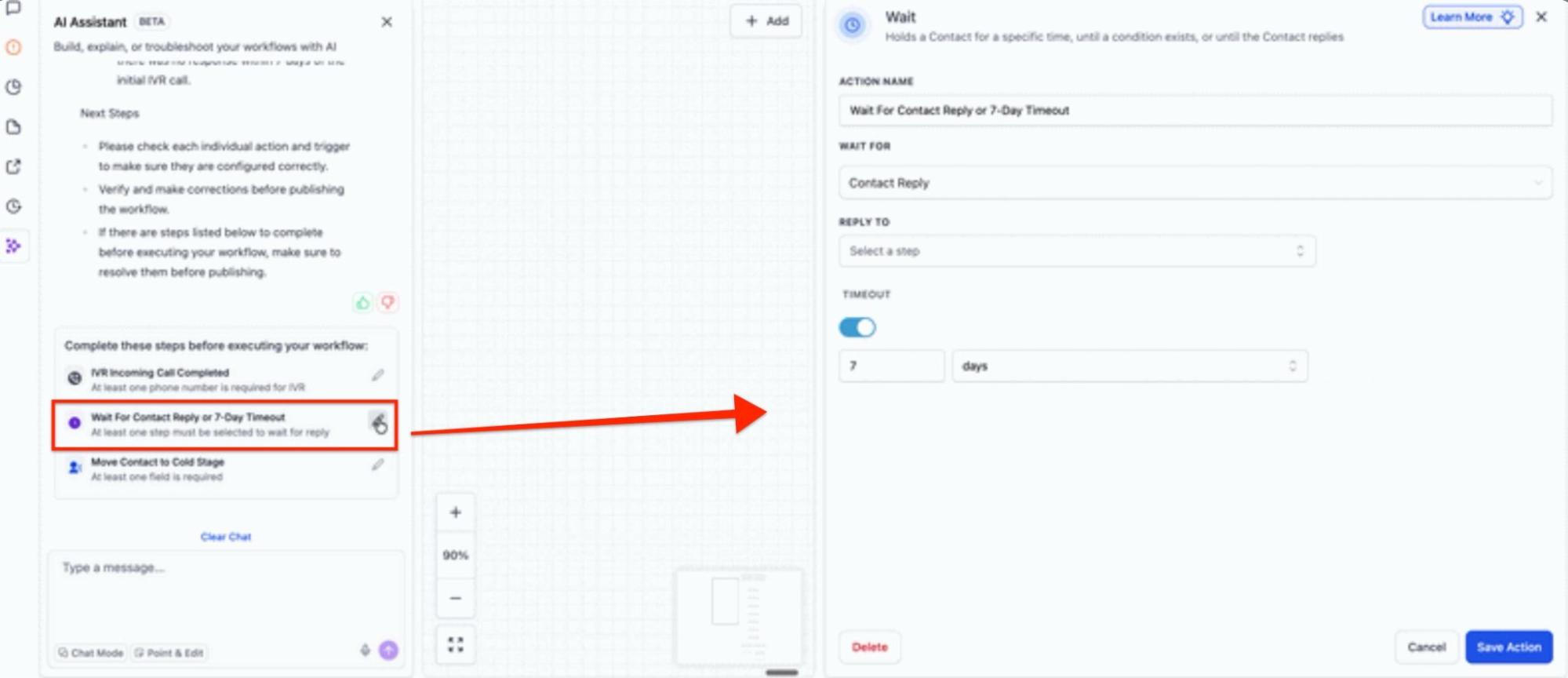This screenshot has width=1568, height=678.
Task: Click the BETA badge beside AI Assistant
Action: [151, 22]
